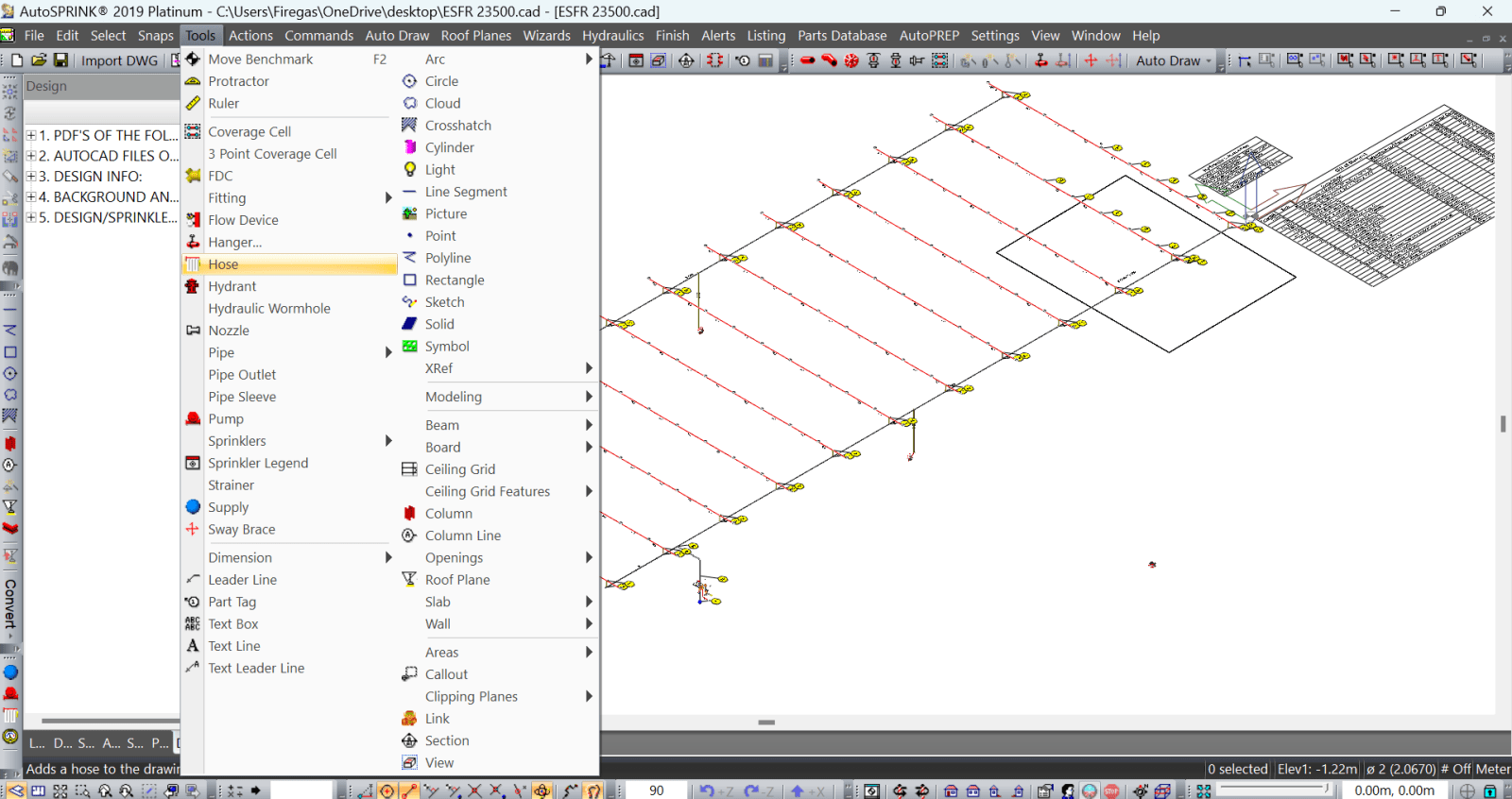
Task: Click the Save floppy disk icon
Action: point(60,59)
